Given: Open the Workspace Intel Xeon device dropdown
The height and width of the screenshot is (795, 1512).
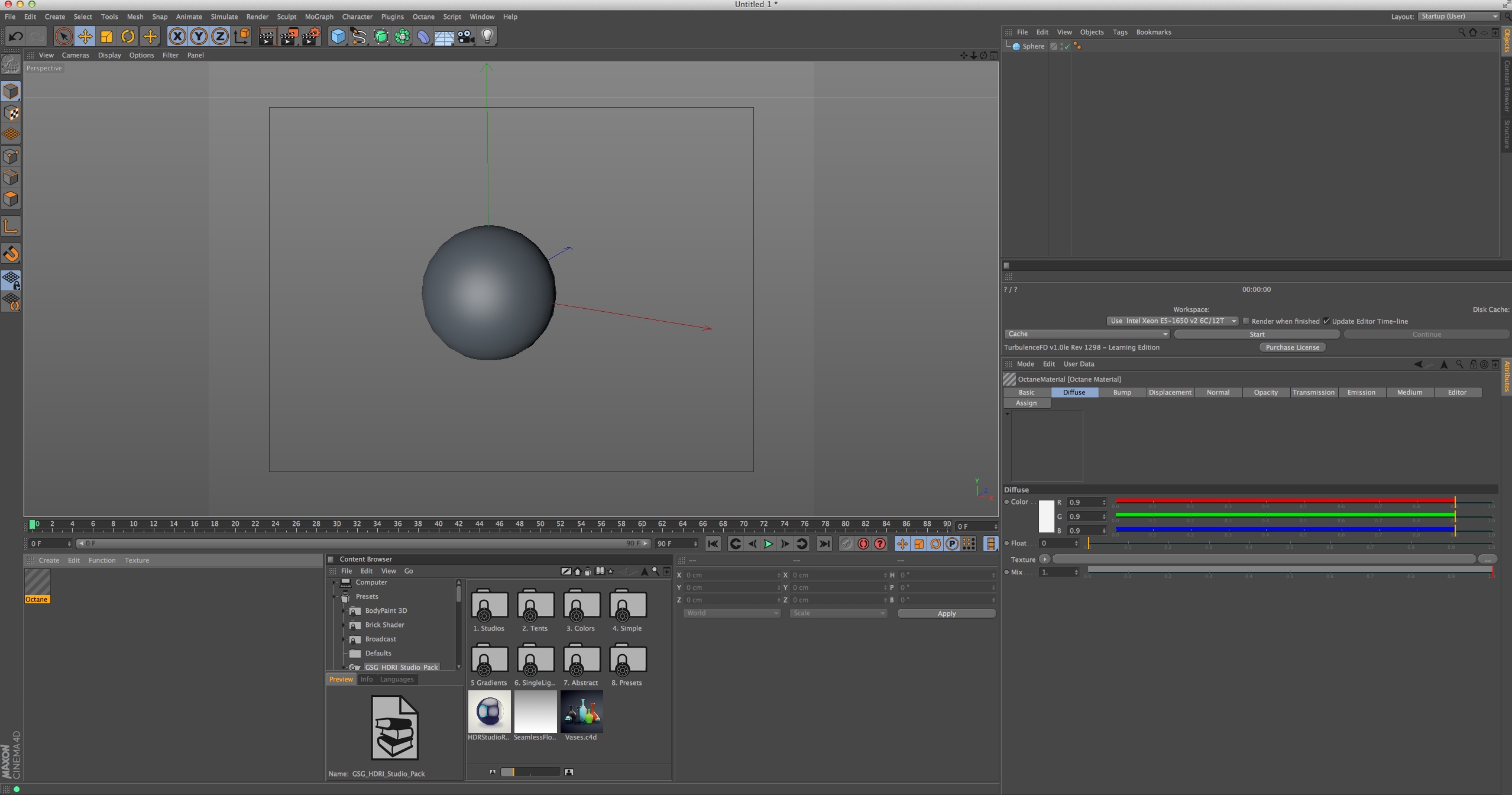Looking at the screenshot, I should tap(1172, 321).
